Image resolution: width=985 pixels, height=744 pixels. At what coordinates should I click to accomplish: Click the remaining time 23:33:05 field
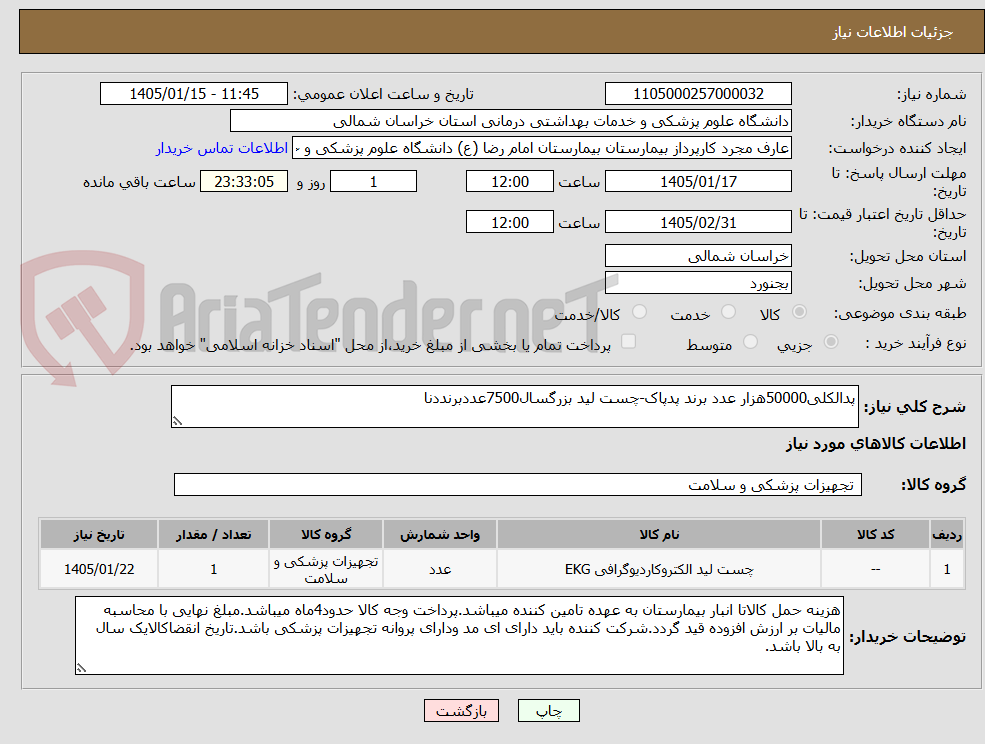pyautogui.click(x=244, y=182)
